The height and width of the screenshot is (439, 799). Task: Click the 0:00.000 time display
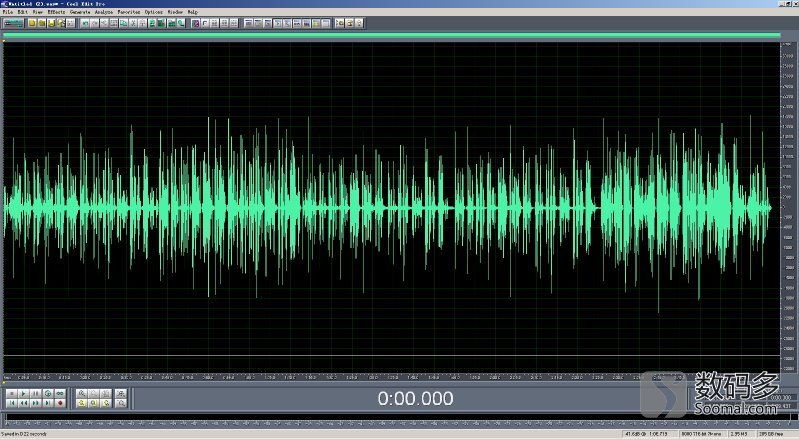pyautogui.click(x=415, y=398)
